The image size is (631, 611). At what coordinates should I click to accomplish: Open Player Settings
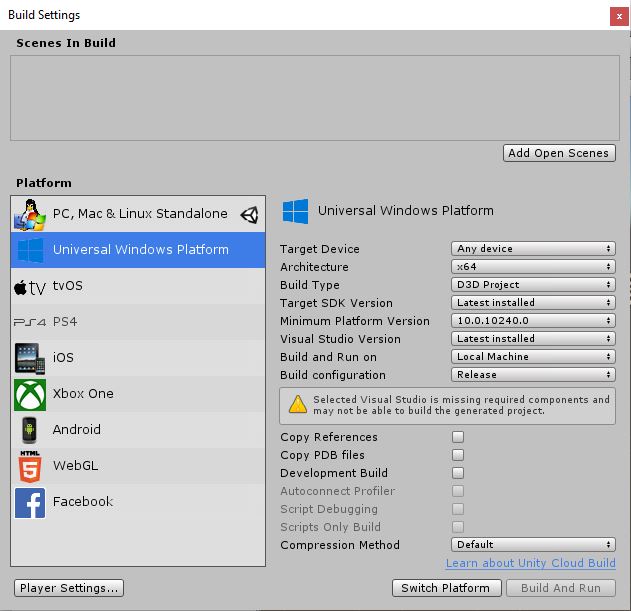point(69,588)
